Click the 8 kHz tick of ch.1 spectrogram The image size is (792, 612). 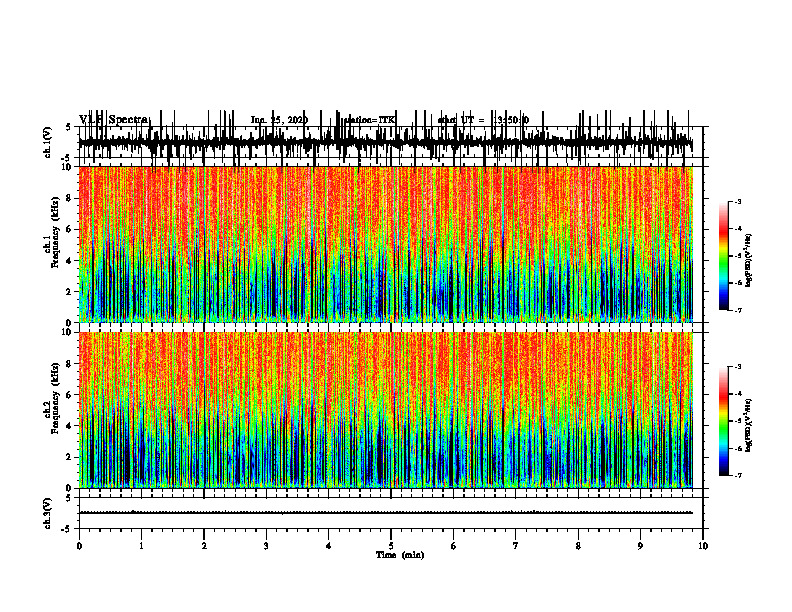pos(69,198)
